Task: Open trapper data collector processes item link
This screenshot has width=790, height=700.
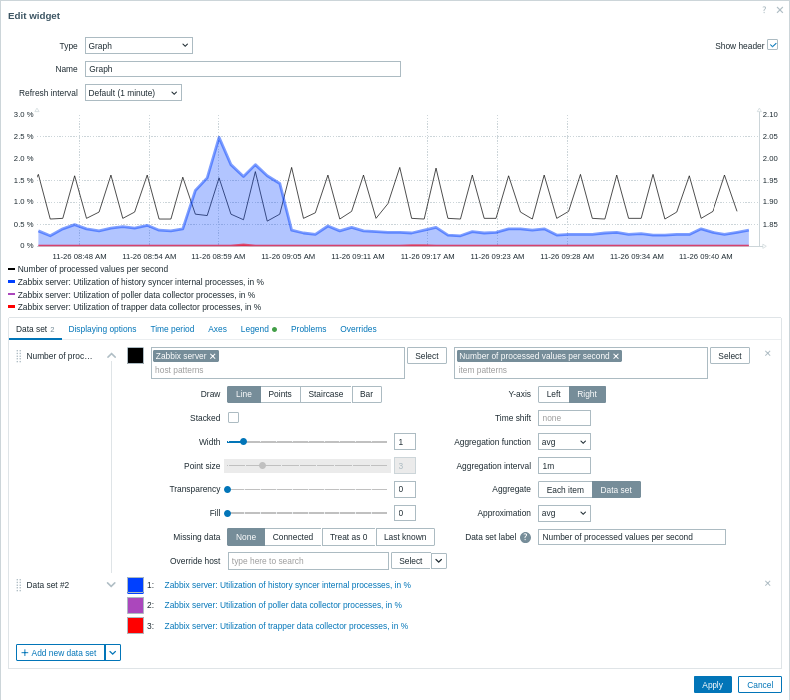Action: point(286,626)
